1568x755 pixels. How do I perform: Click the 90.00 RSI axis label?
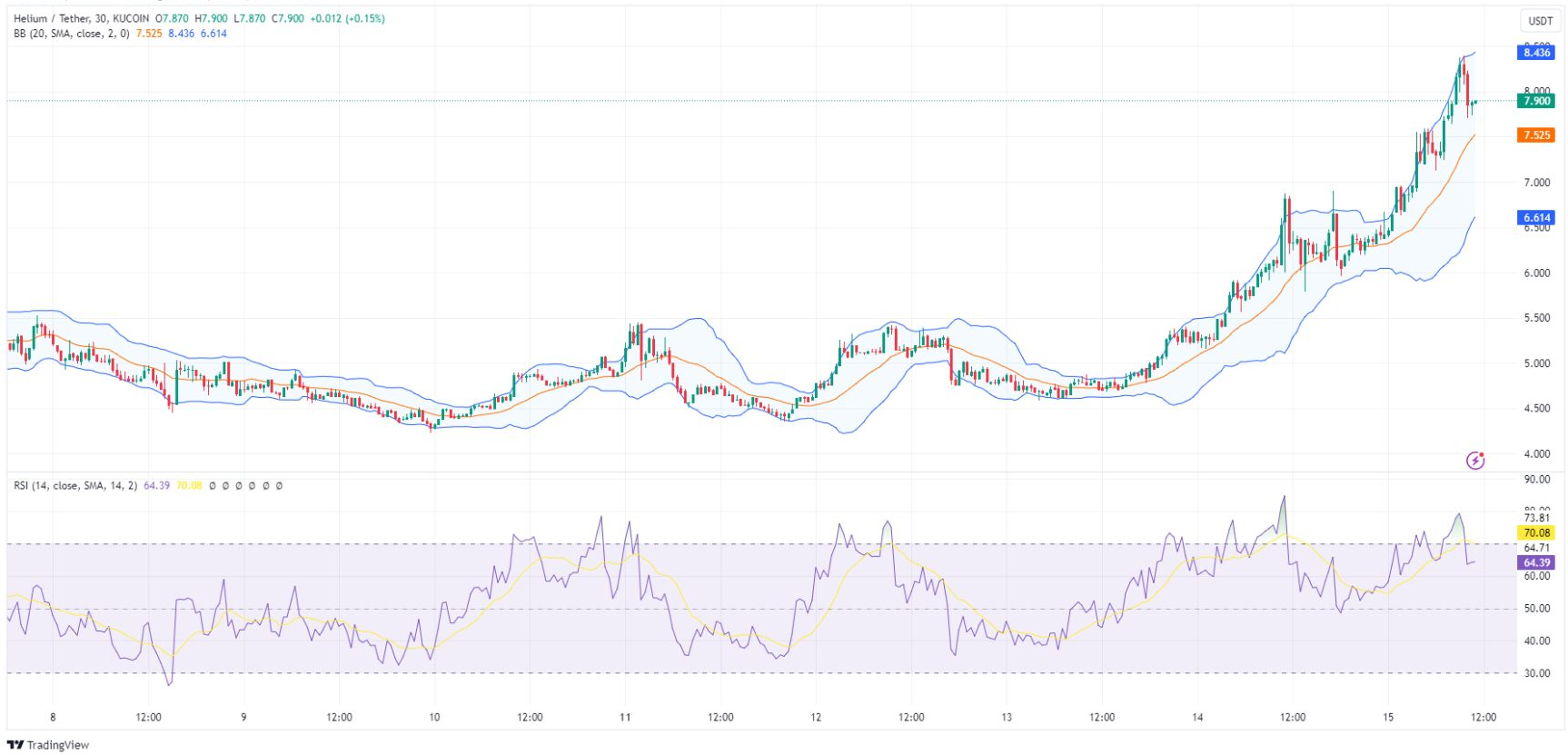1537,480
